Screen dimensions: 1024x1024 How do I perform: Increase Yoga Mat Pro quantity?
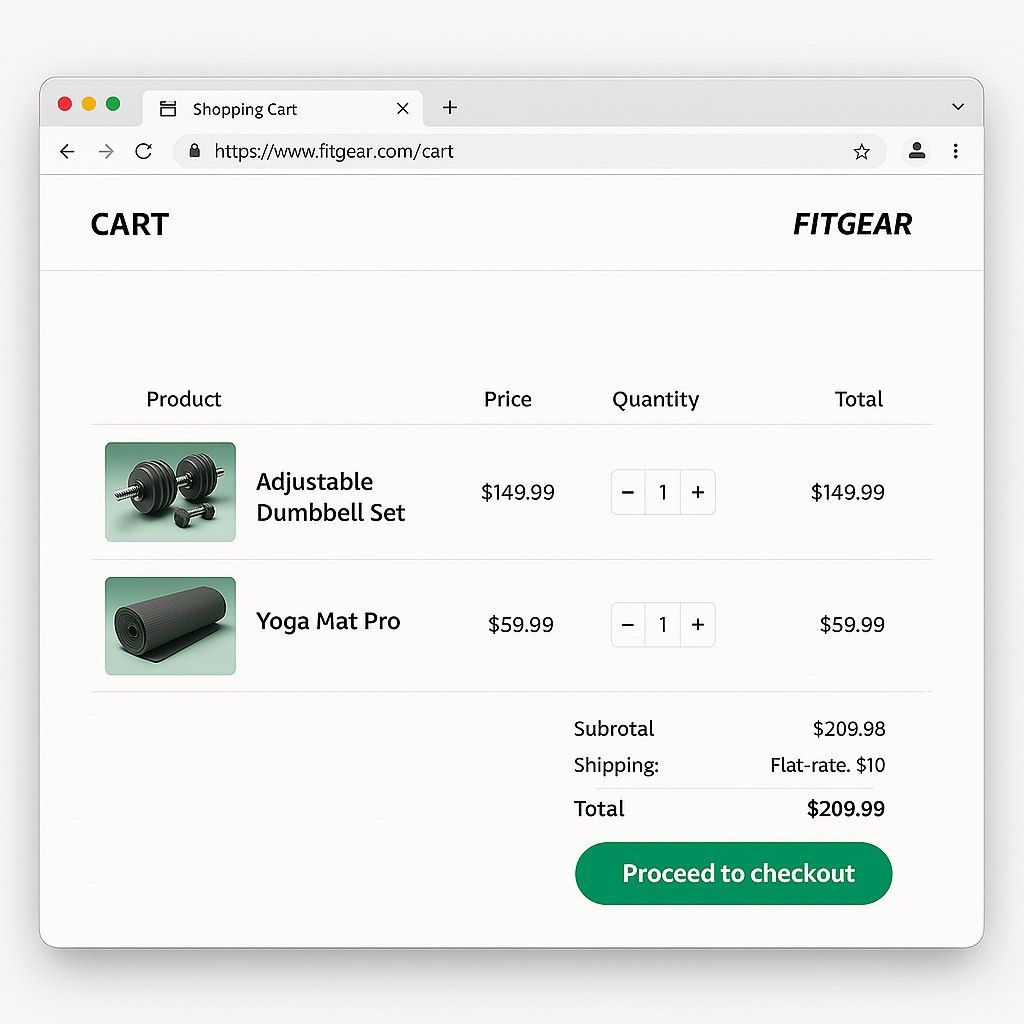[x=698, y=625]
